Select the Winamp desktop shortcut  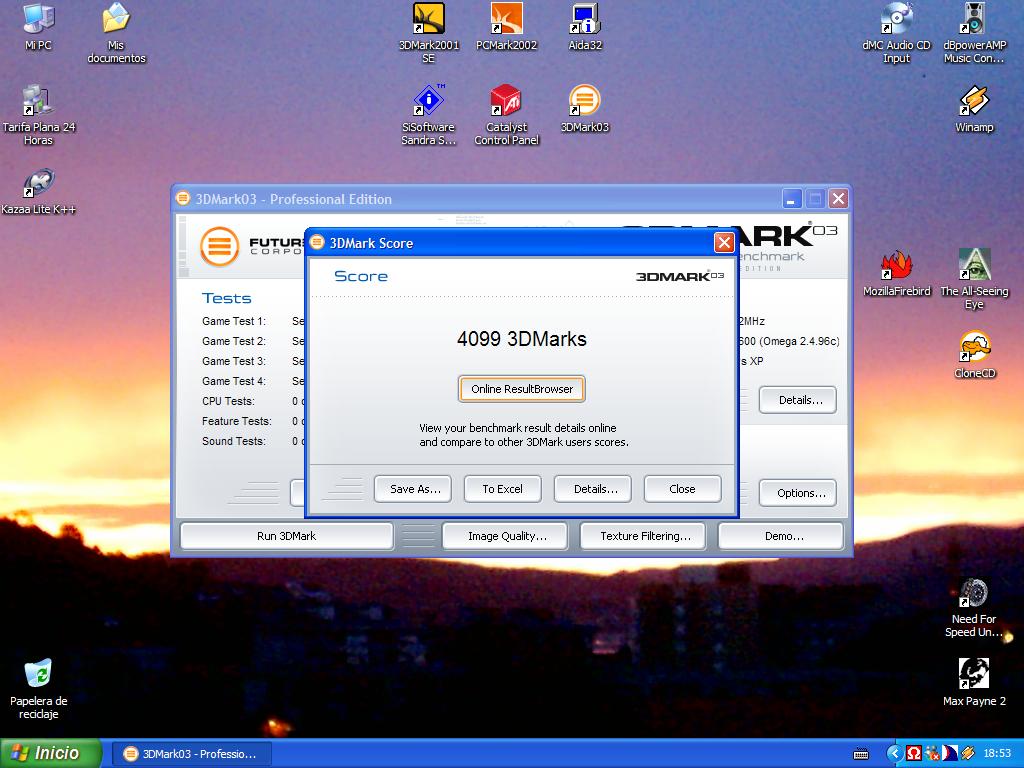pyautogui.click(x=974, y=108)
